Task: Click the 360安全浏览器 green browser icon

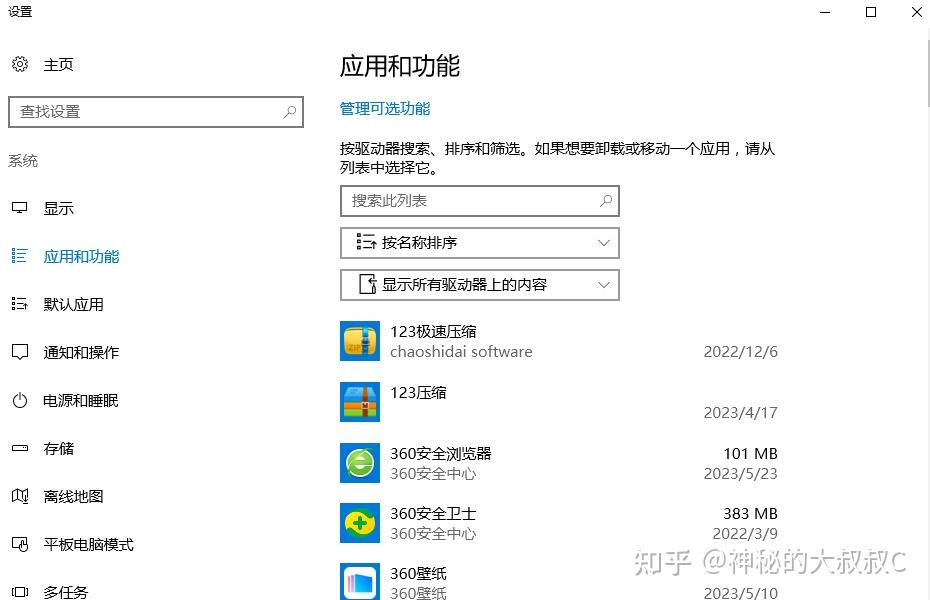Action: (360, 462)
